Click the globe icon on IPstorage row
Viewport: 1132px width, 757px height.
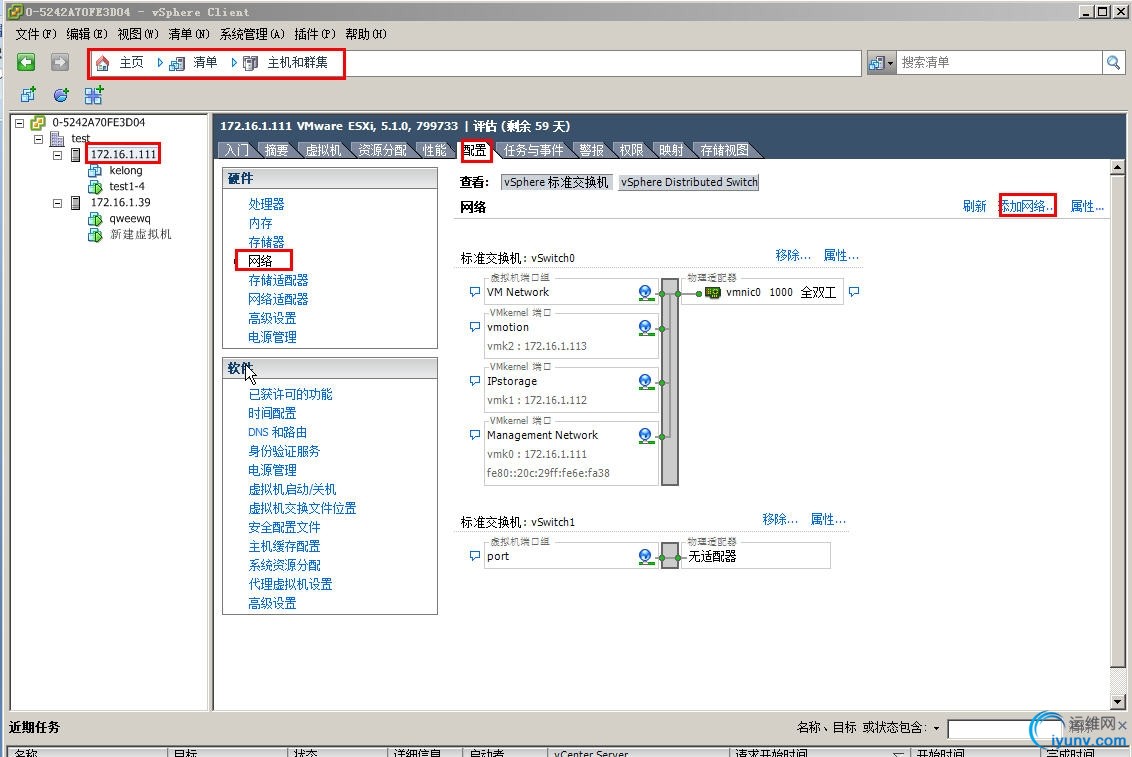tap(645, 382)
